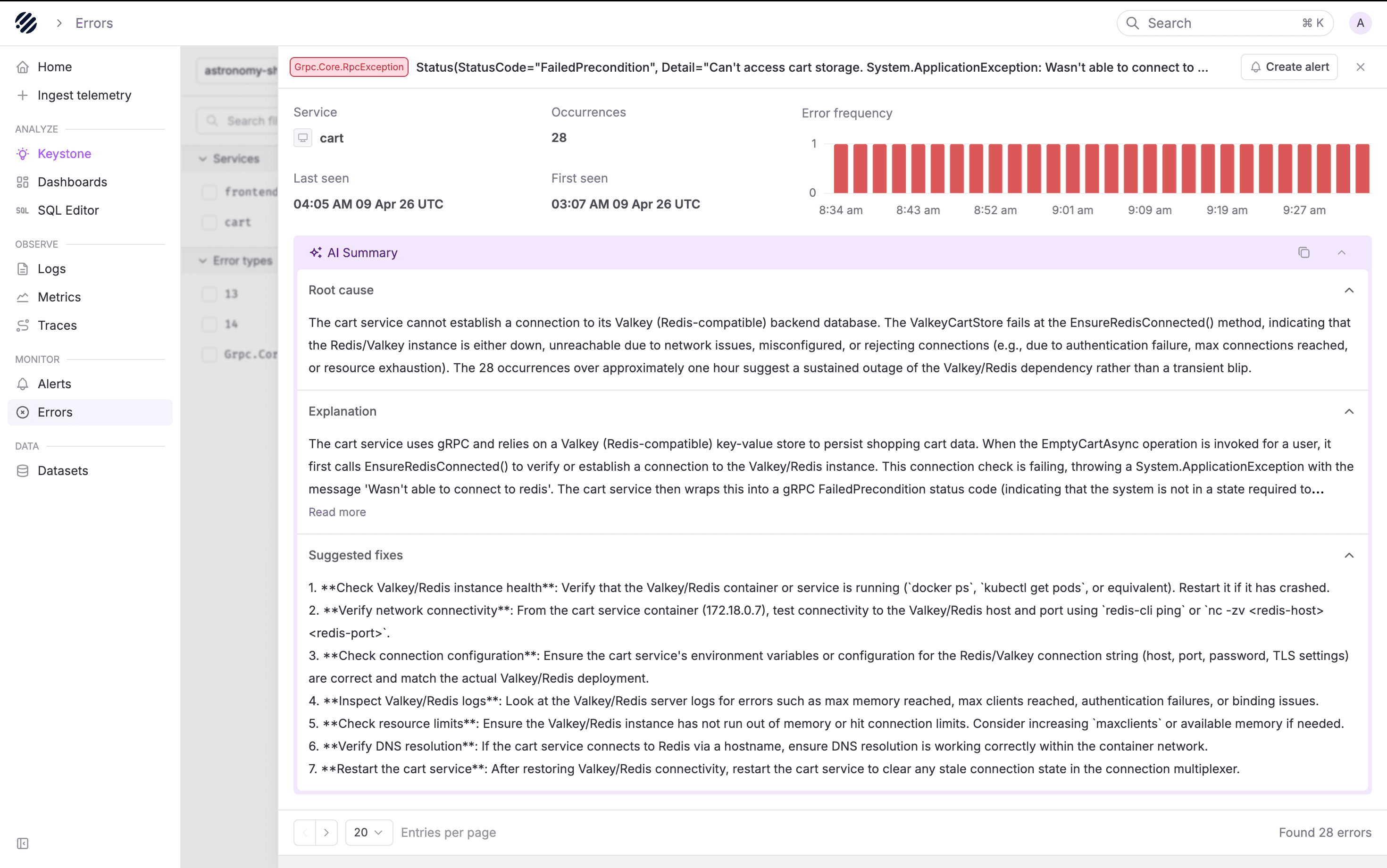Viewport: 1387px width, 868px height.
Task: Click the plus icon for Ingest telemetry
Action: pos(22,95)
